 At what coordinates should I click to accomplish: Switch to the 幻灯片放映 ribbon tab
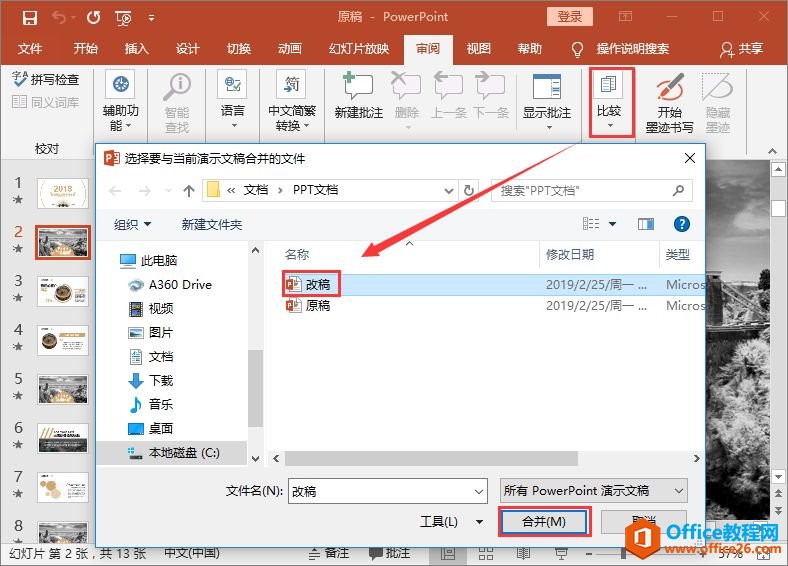(359, 49)
